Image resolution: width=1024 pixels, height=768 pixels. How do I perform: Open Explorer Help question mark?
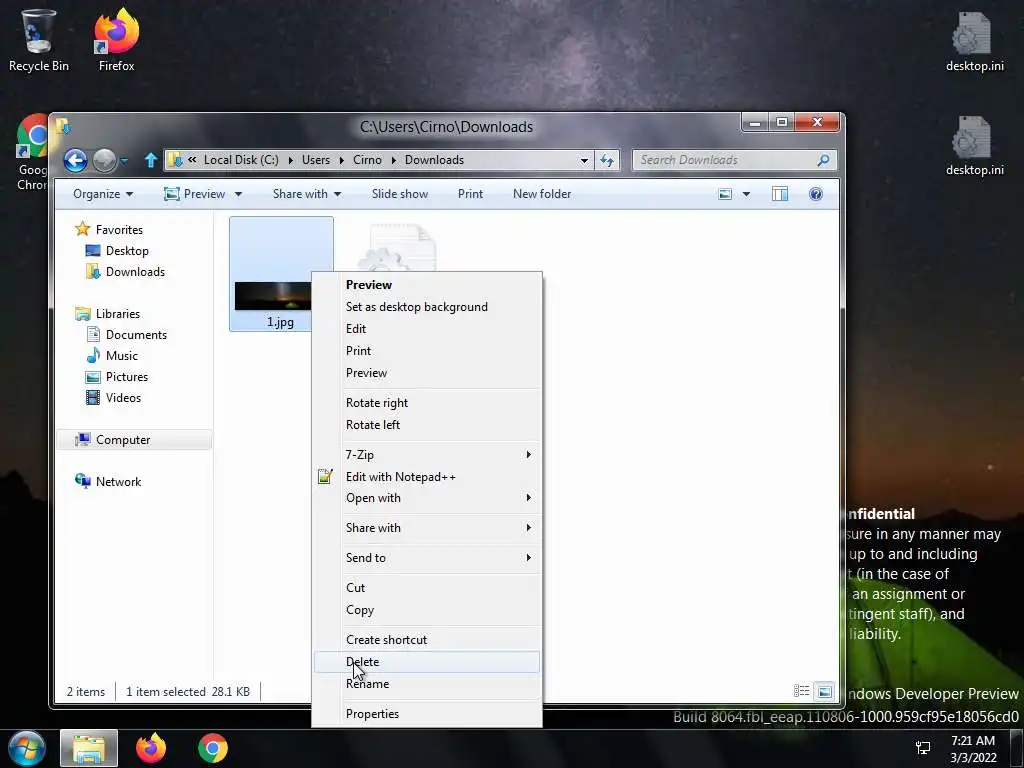(x=816, y=194)
